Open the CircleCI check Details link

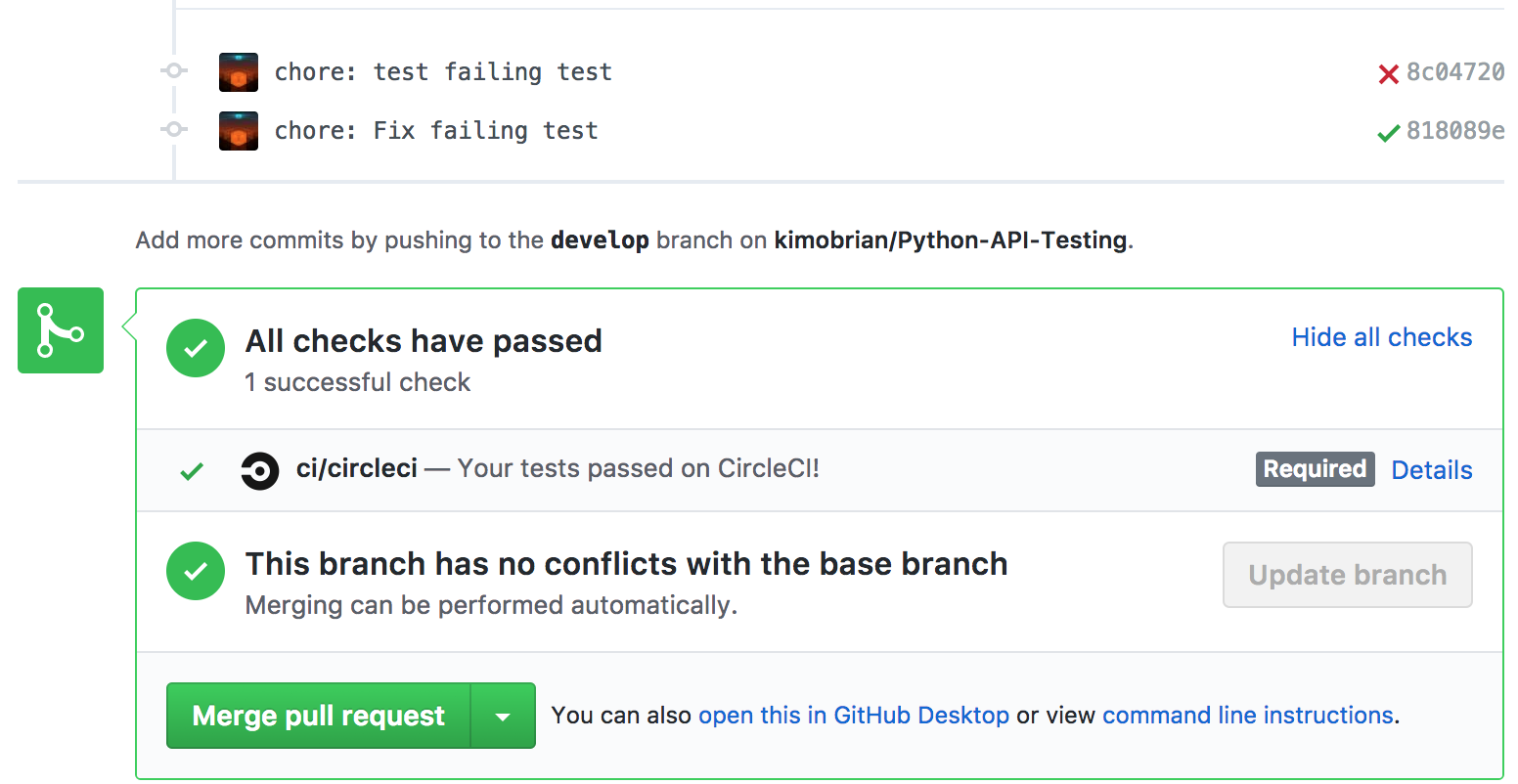1431,470
